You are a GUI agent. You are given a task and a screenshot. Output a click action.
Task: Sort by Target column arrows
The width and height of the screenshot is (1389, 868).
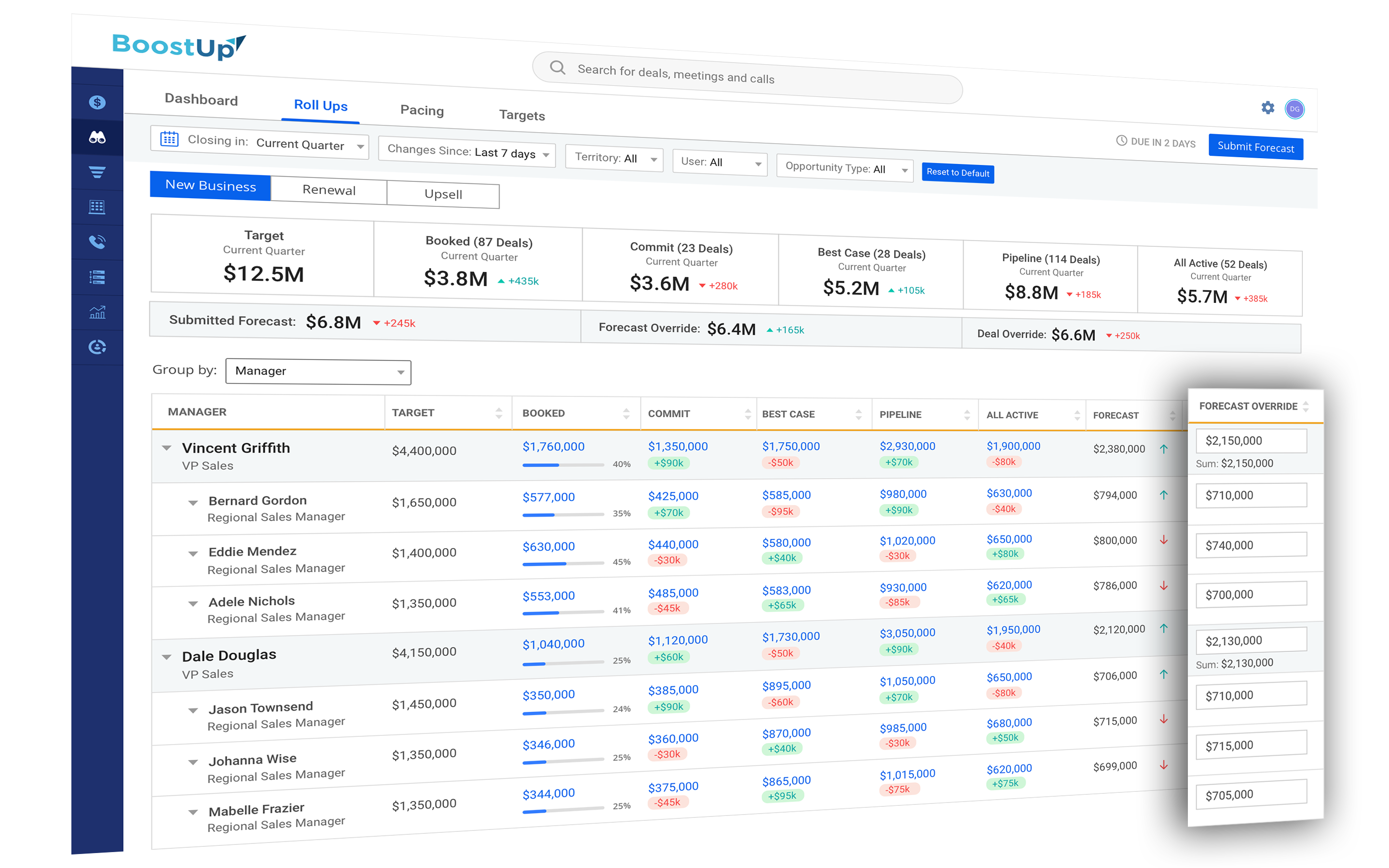(x=499, y=413)
